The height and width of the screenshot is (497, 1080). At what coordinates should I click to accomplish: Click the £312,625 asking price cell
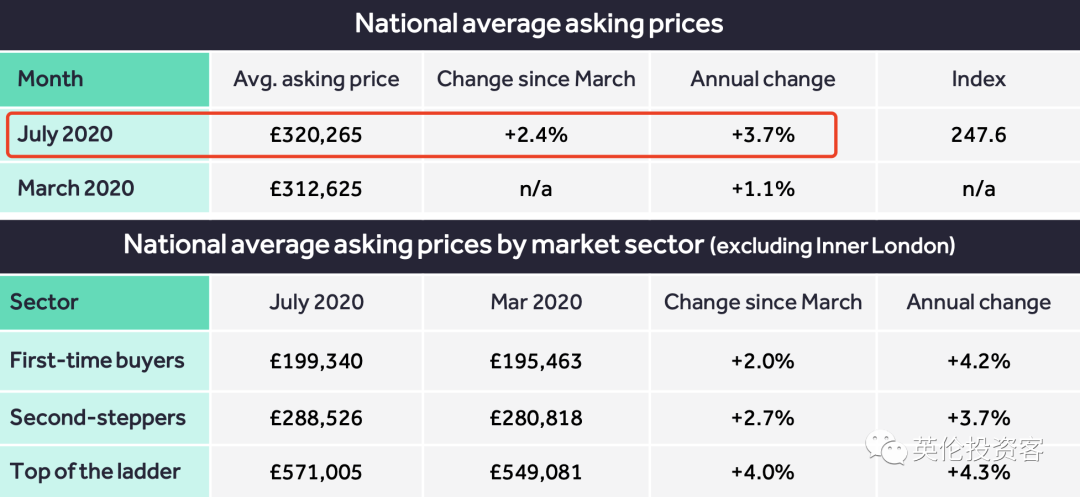tap(316, 188)
